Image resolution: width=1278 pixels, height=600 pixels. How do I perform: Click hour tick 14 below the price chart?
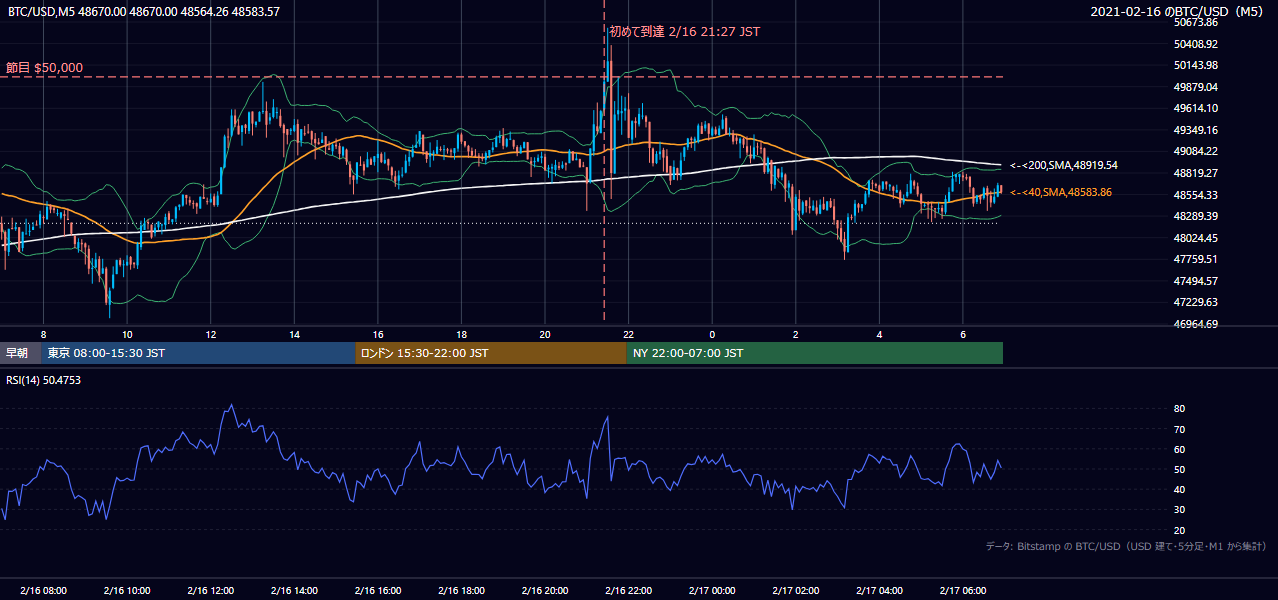[x=294, y=334]
